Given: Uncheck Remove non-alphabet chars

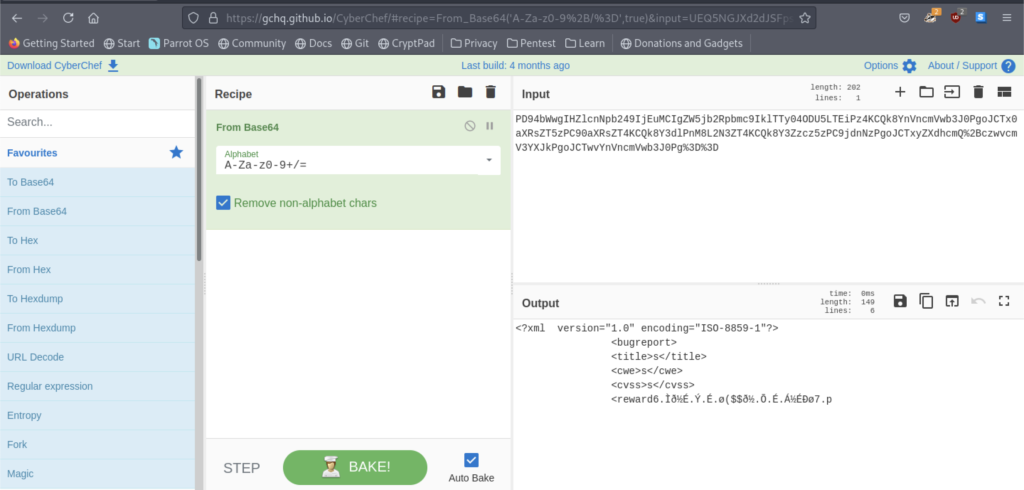Looking at the screenshot, I should click(224, 203).
